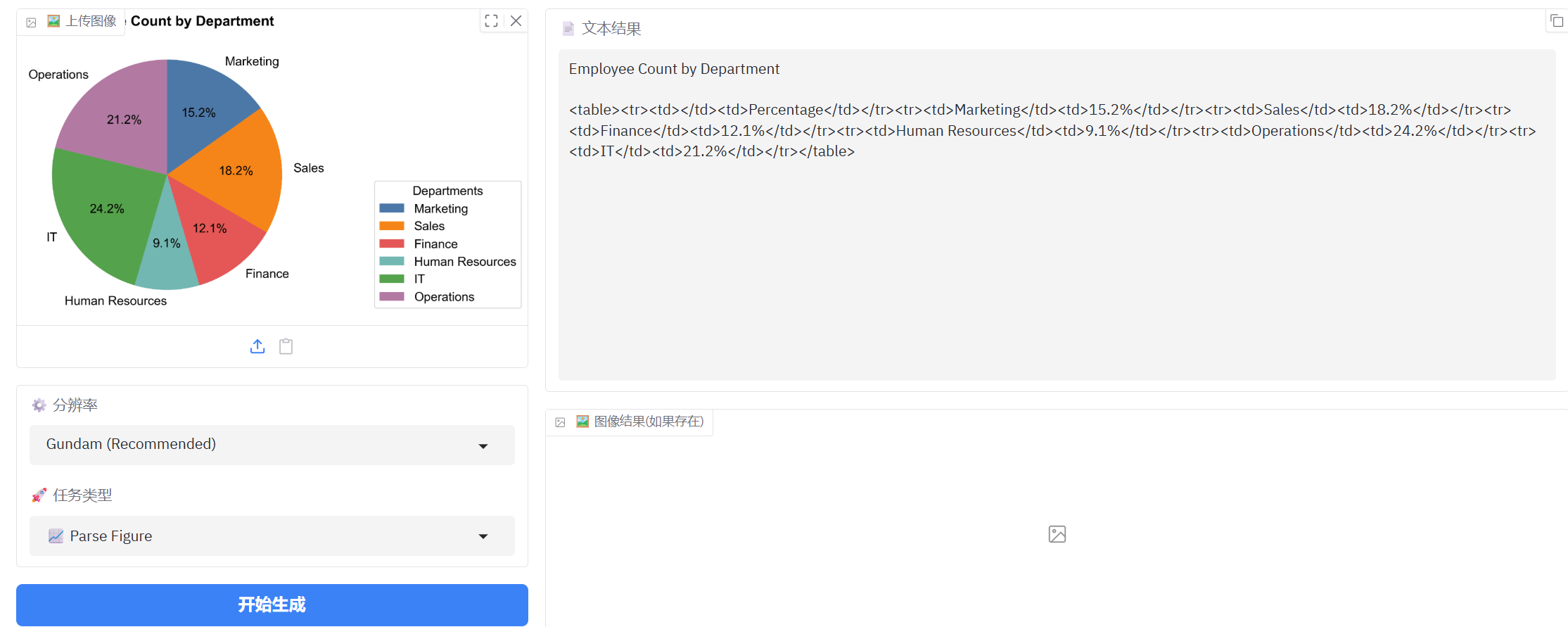Click the Human Resources teal legend swatch
The image size is (1568, 627).
[392, 261]
